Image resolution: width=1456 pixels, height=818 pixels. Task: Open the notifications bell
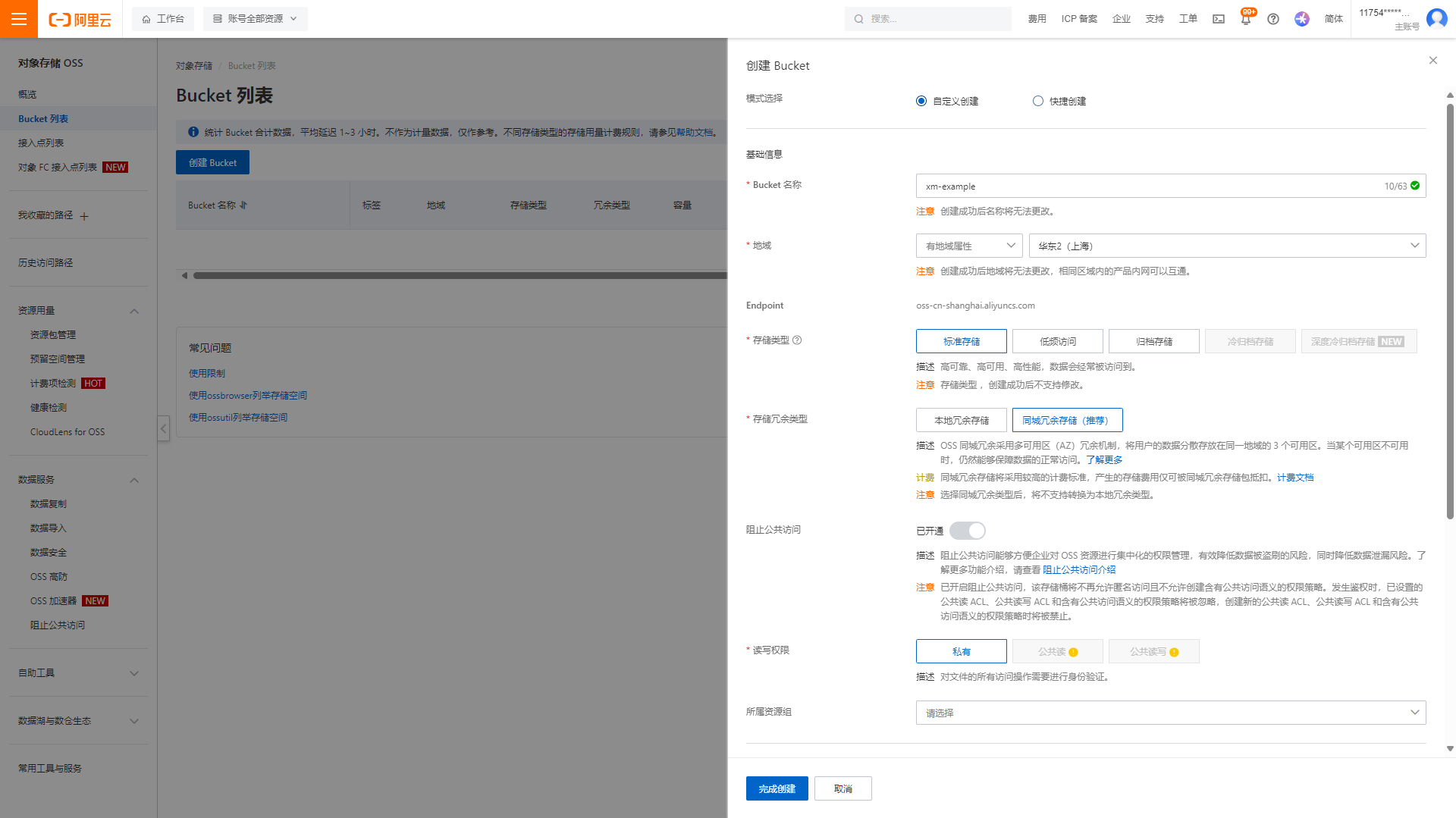point(1245,20)
